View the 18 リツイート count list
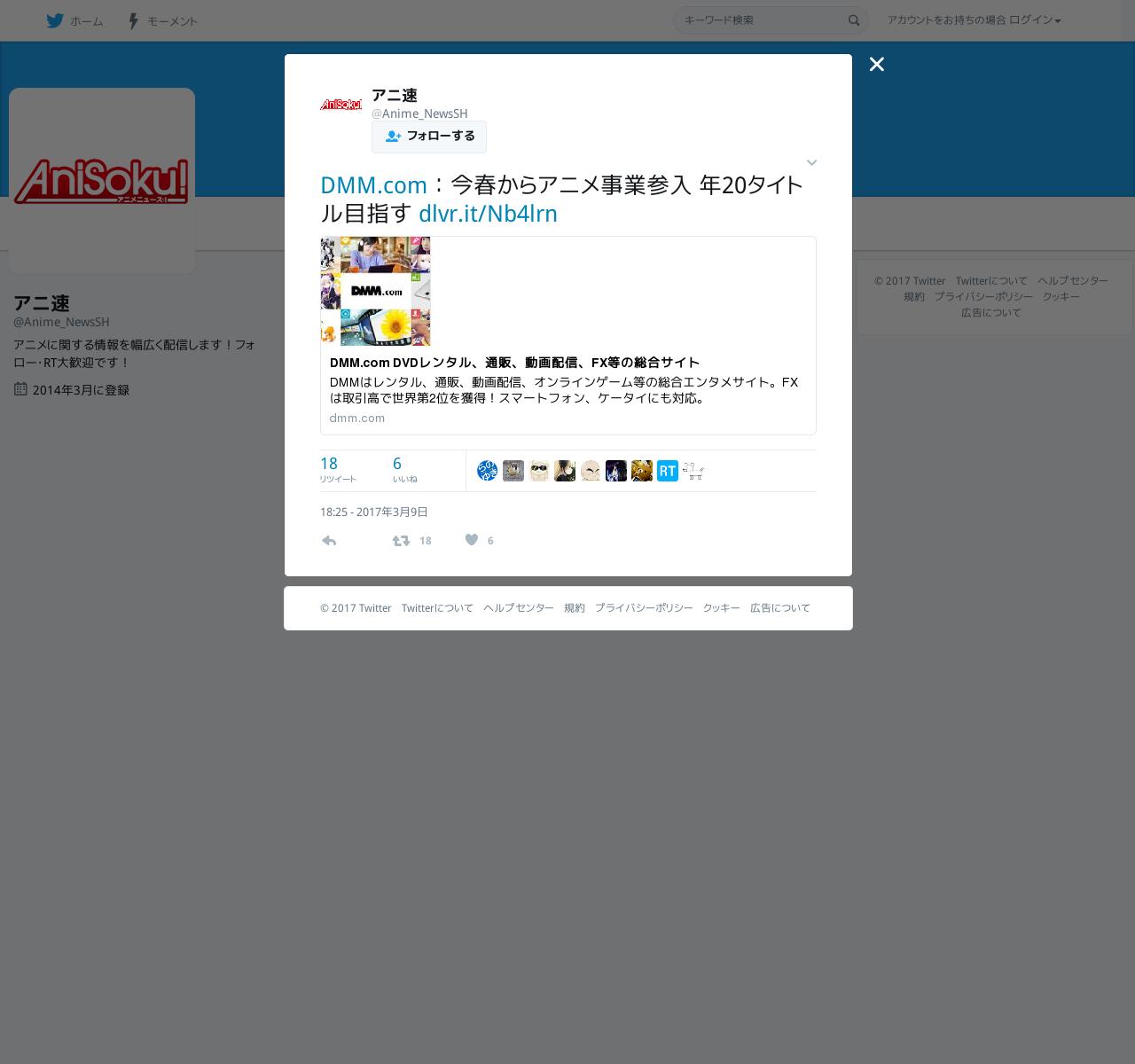Viewport: 1135px width, 1064px height. (338, 470)
